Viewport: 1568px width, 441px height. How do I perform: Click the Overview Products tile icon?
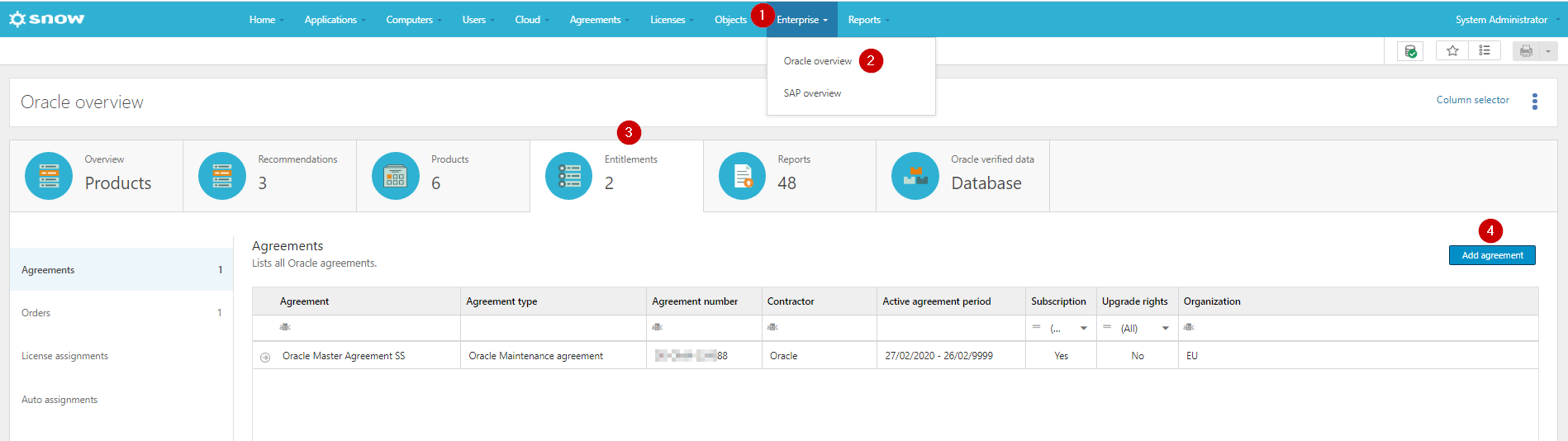(49, 176)
